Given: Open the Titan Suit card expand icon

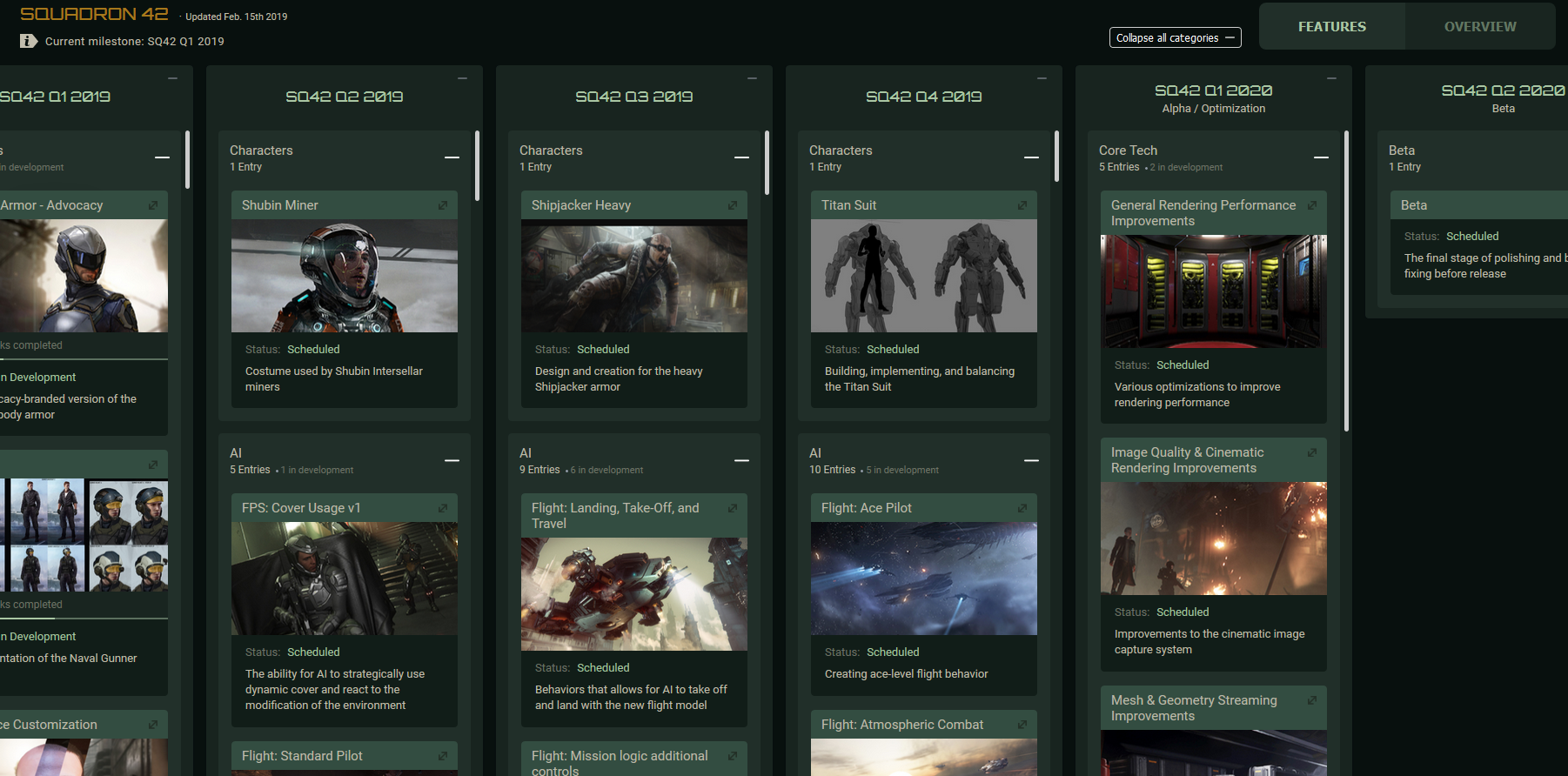Looking at the screenshot, I should click(1022, 205).
